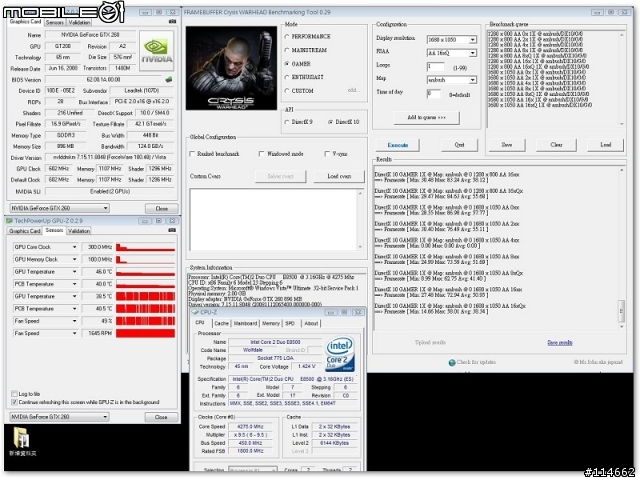Open the SPD tab in CPU-Z
The width and height of the screenshot is (640, 480).
click(x=290, y=323)
